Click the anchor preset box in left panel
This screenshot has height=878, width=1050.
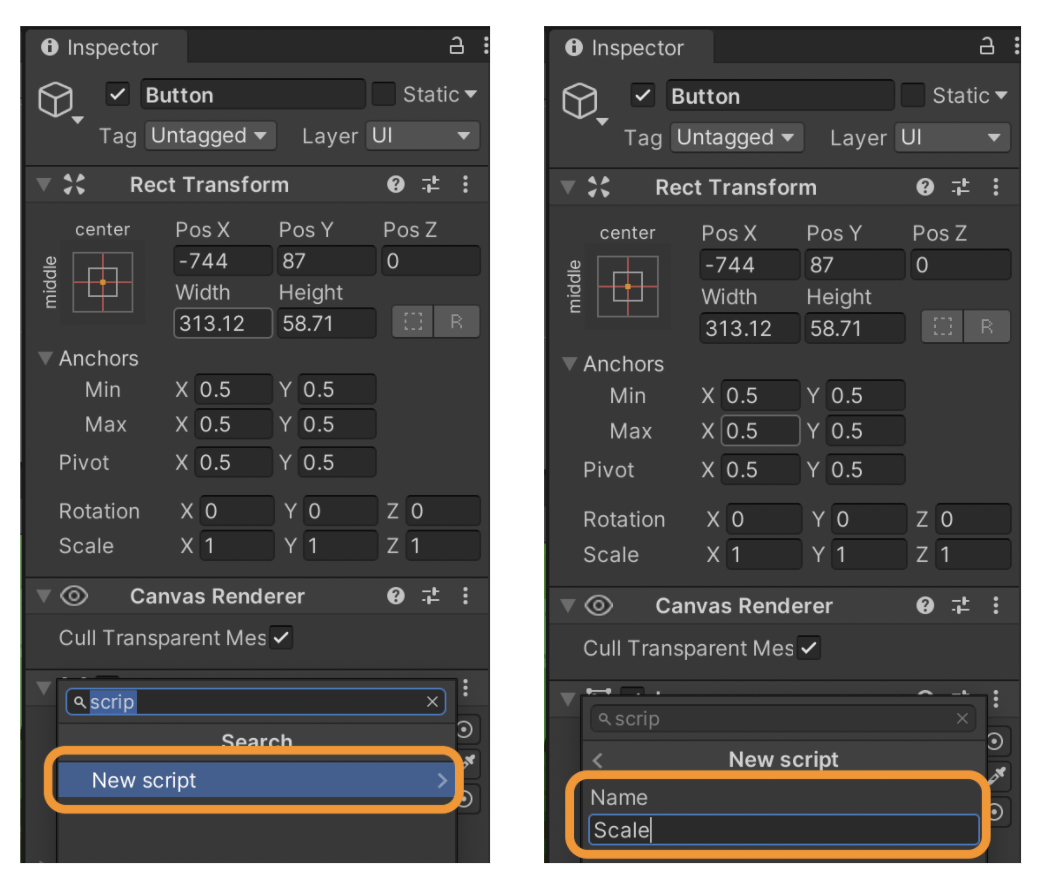click(102, 282)
